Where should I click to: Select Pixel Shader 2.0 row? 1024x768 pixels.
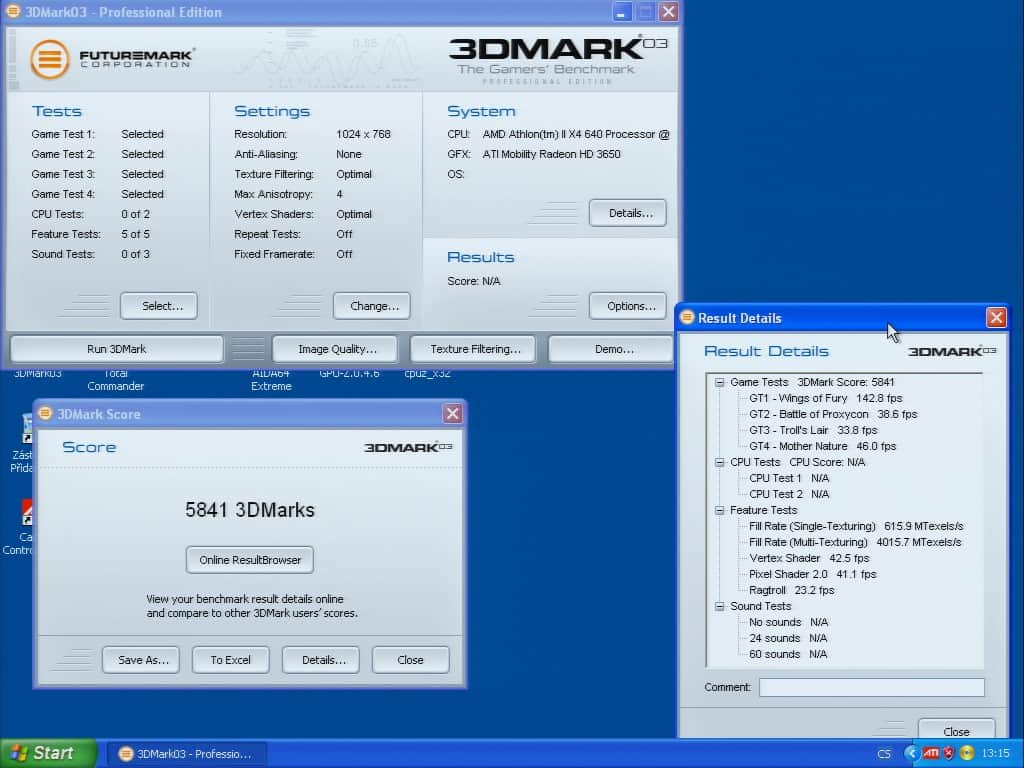(x=812, y=574)
